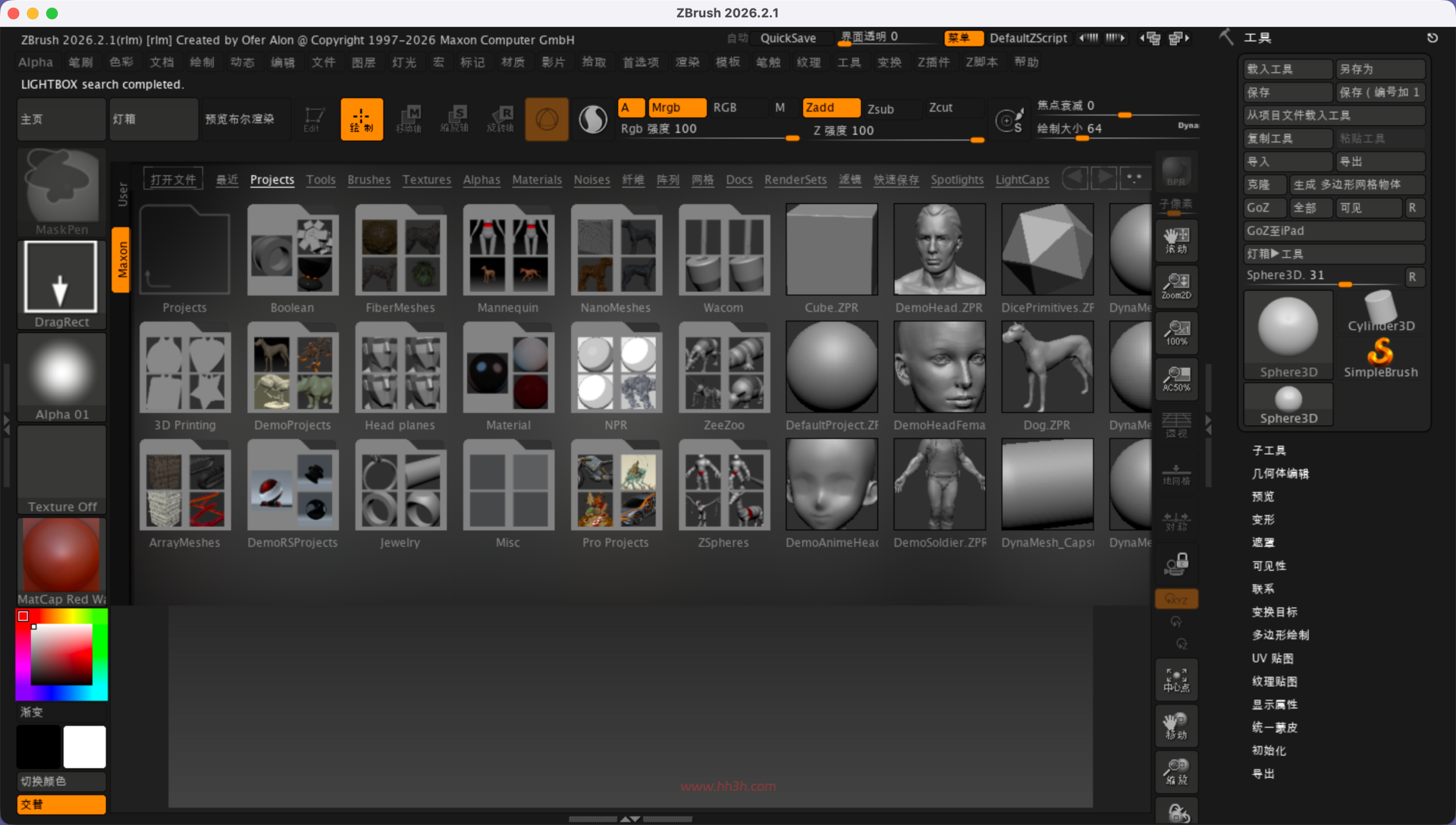The image size is (1456, 825).
Task: Open the DragRect stroke selector
Action: 61,284
